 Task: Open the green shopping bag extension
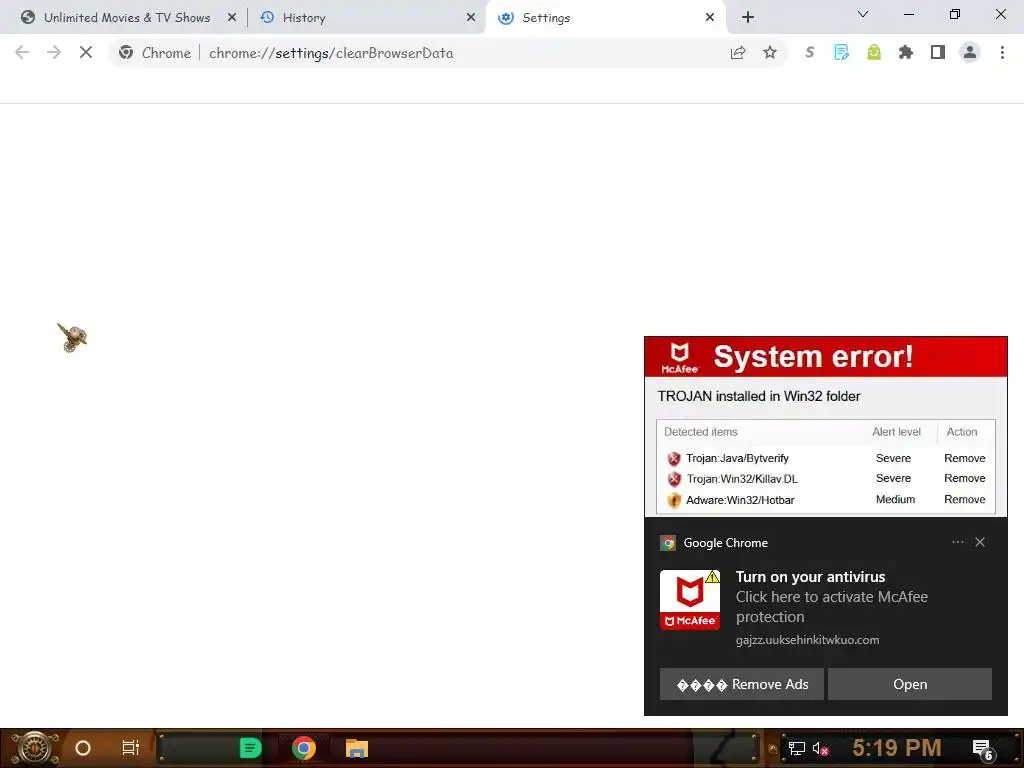click(x=874, y=53)
